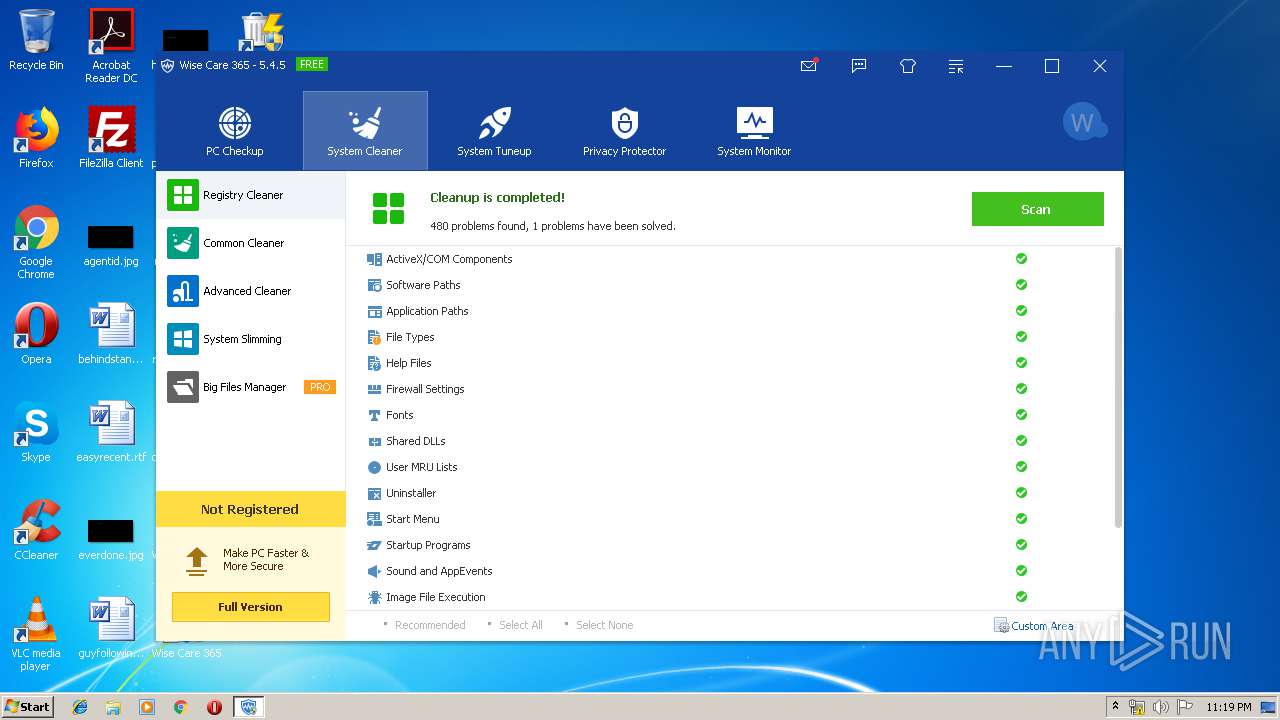This screenshot has height=720, width=1280.
Task: Click the Sound and AppEvents icon
Action: click(x=374, y=571)
